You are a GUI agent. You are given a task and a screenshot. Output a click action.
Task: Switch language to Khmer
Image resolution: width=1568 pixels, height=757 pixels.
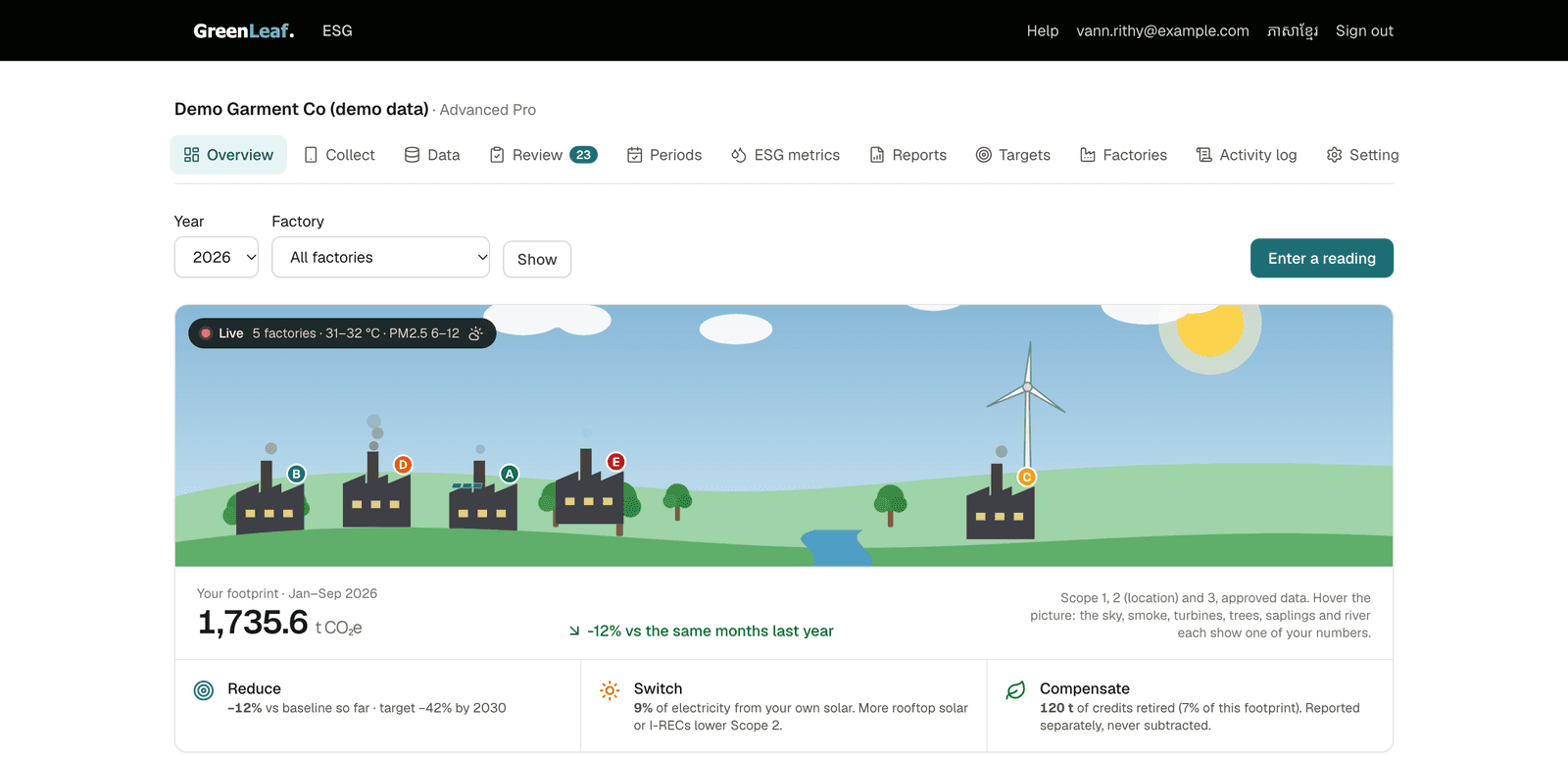[x=1293, y=30]
